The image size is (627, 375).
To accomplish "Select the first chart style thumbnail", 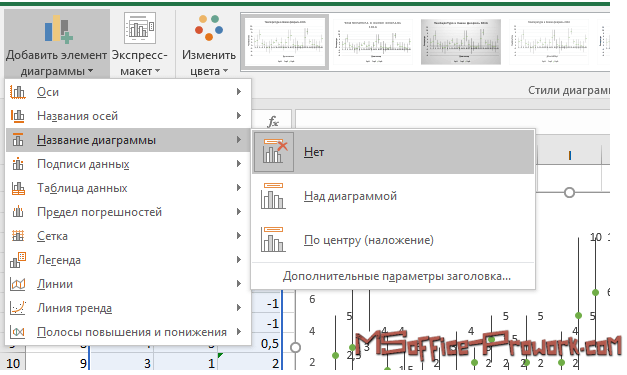I will point(285,42).
